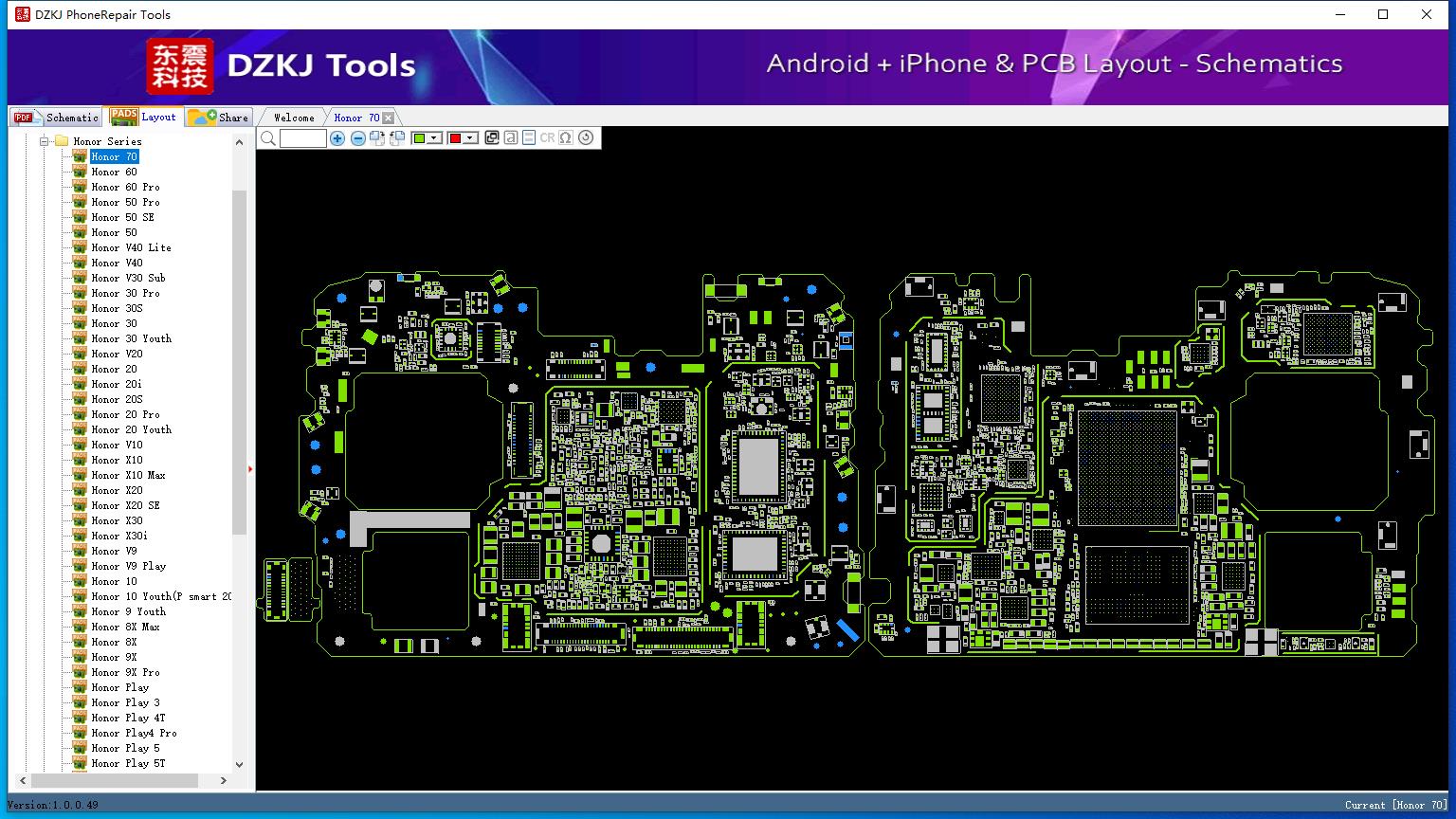Select Honor 50 Pro tree entry
Viewport: 1456px width, 819px height.
click(x=125, y=202)
